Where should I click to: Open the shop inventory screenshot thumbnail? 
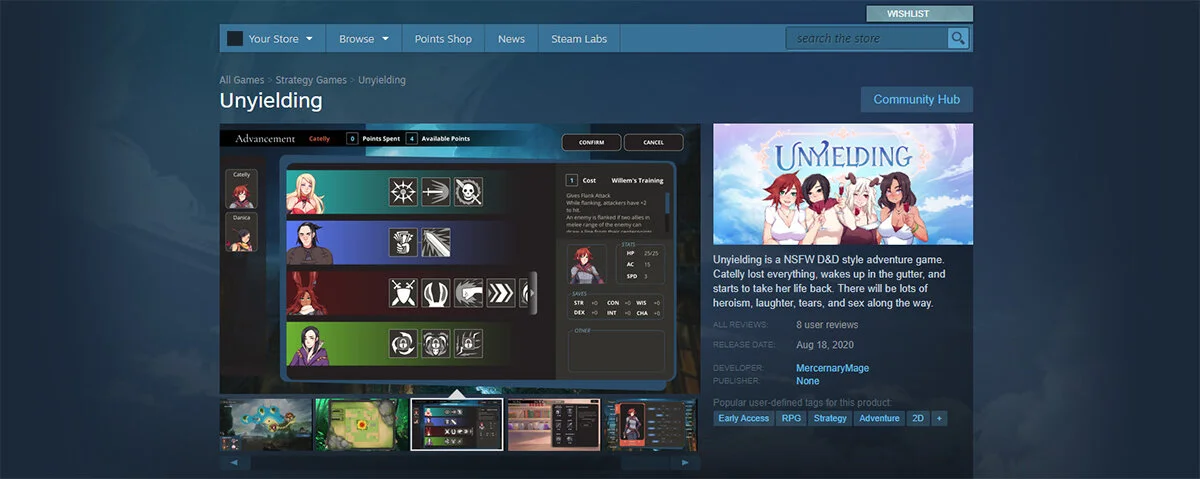553,424
